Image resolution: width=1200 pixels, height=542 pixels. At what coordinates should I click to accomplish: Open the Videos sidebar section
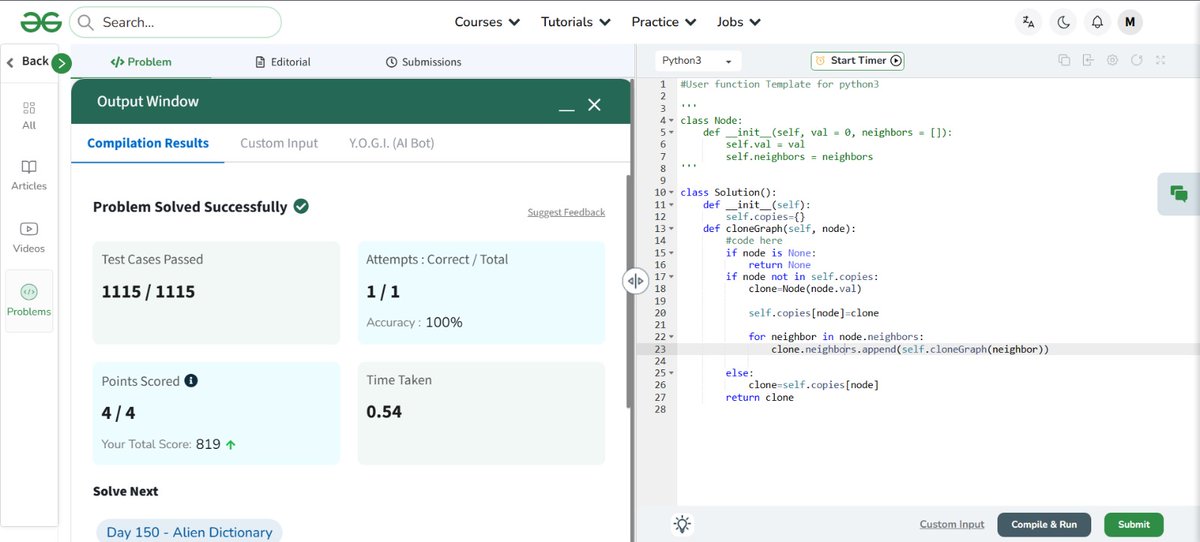[29, 238]
